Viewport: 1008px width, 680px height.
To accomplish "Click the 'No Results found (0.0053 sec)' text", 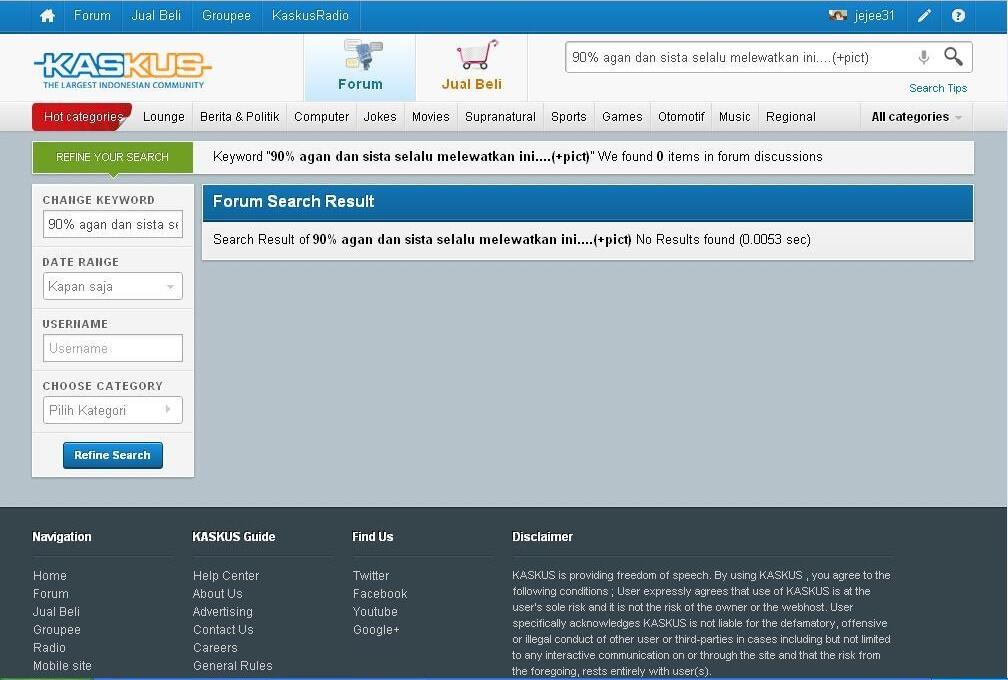I will 723,240.
